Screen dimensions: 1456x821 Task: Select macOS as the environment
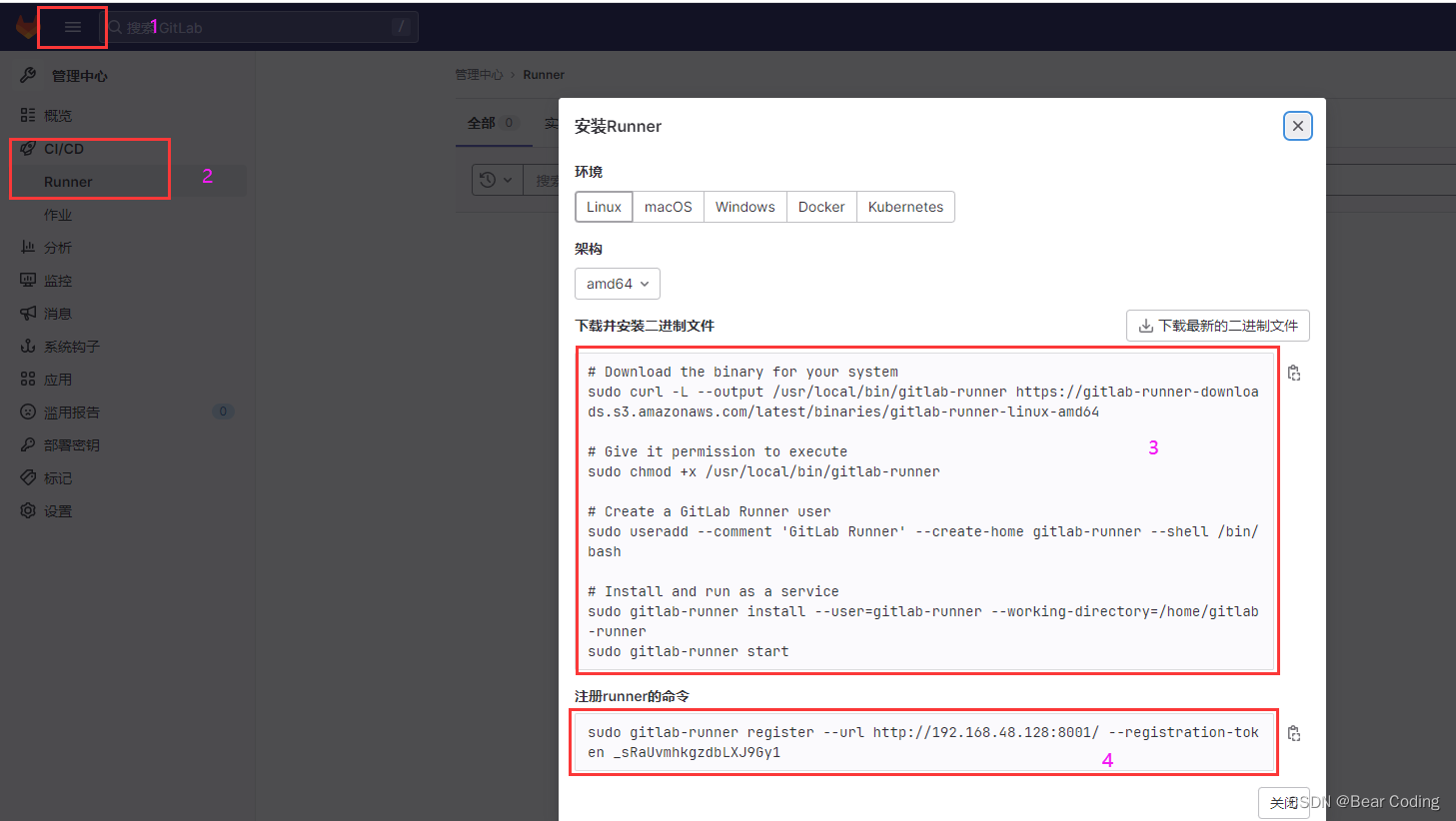coord(668,207)
